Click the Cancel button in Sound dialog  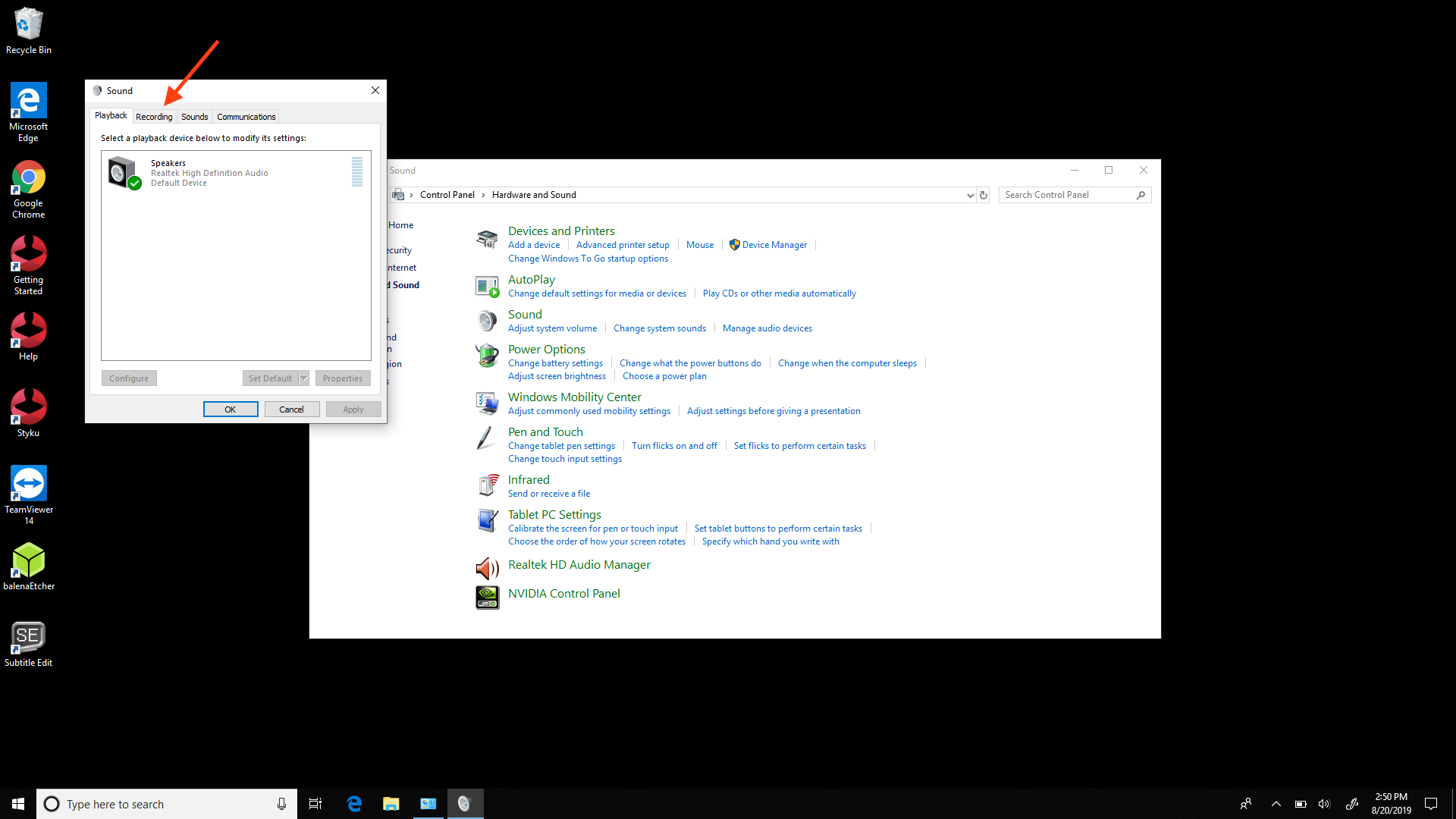291,409
